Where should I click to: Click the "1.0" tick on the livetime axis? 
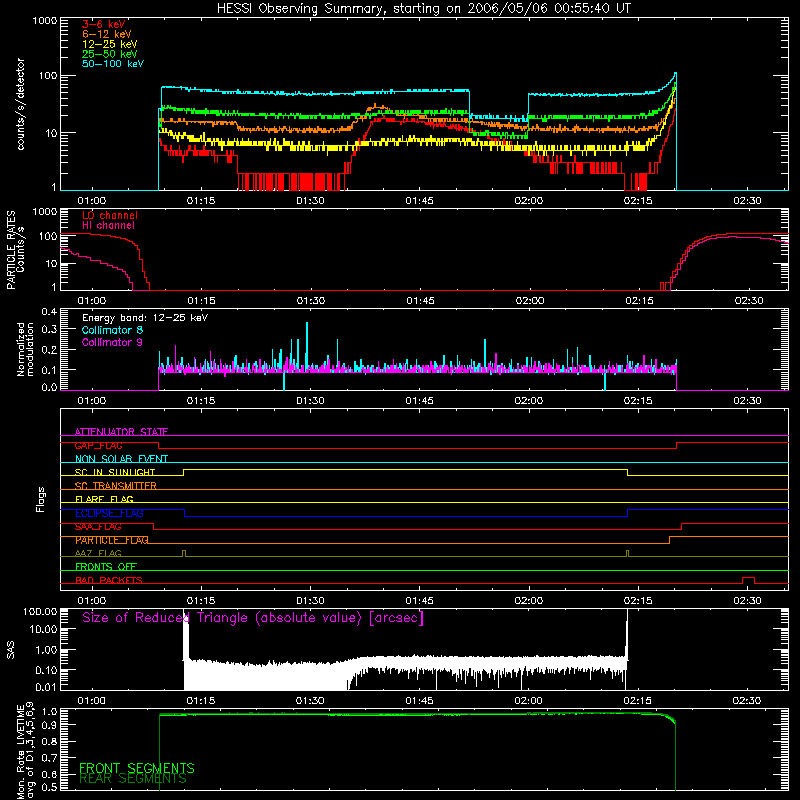pyautogui.click(x=49, y=711)
